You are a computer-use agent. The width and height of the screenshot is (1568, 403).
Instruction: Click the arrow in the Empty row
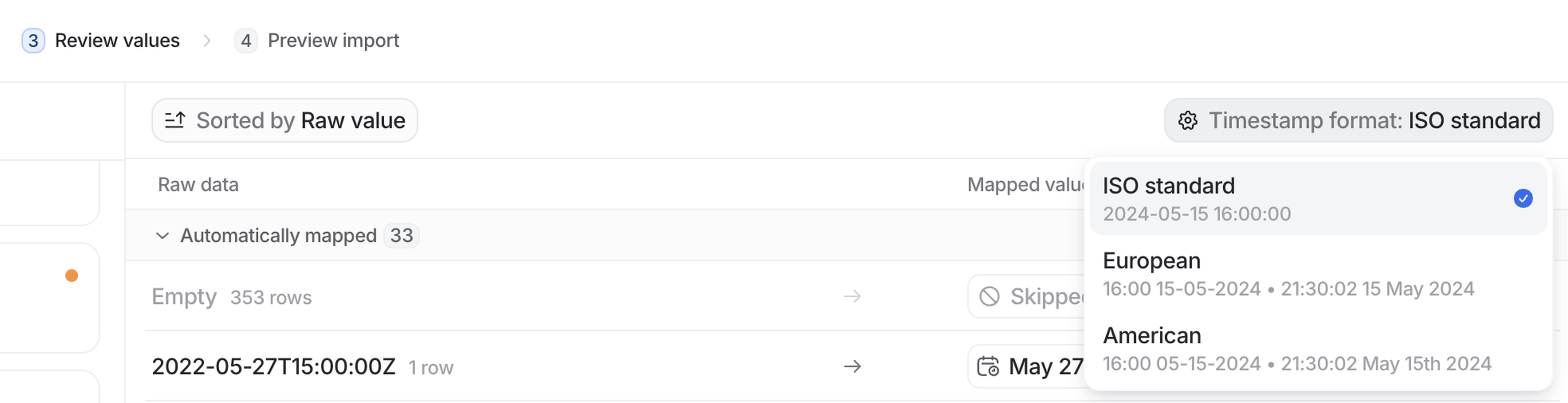[852, 297]
